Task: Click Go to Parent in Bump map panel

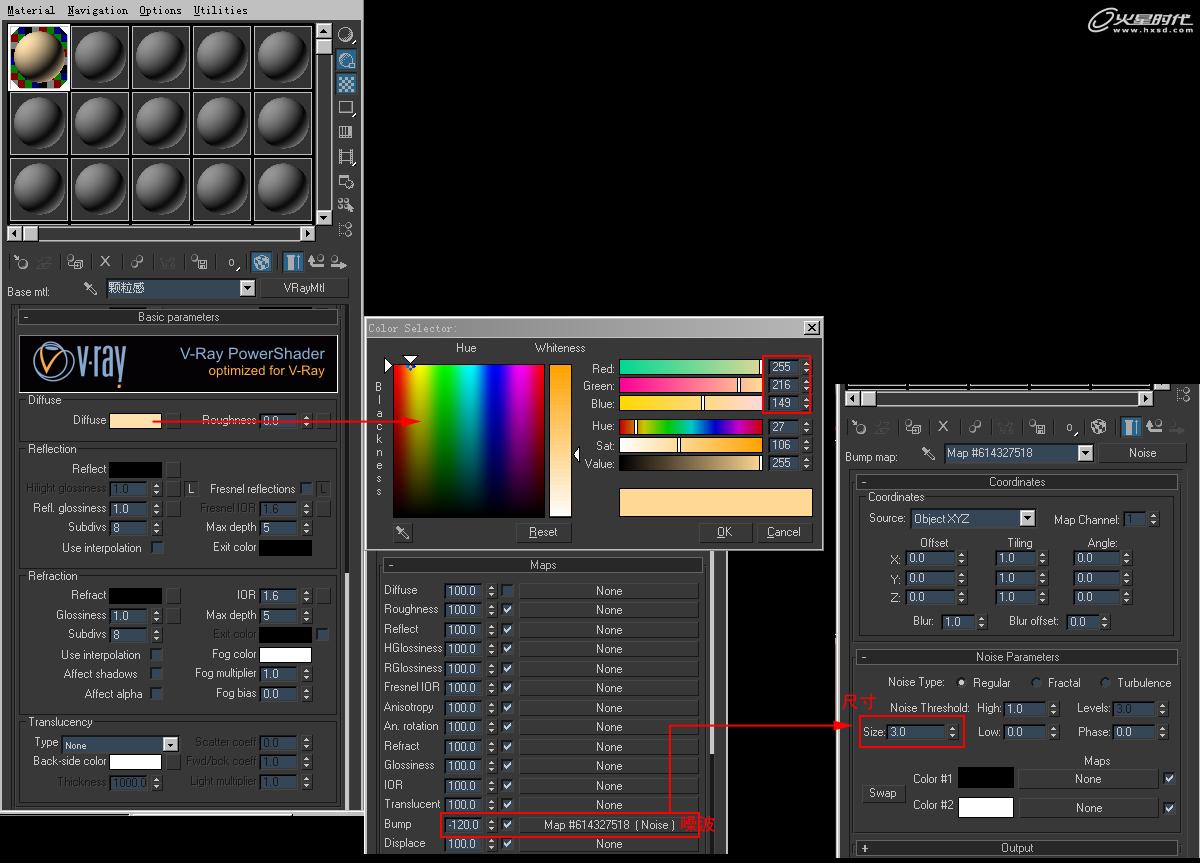Action: click(1154, 427)
